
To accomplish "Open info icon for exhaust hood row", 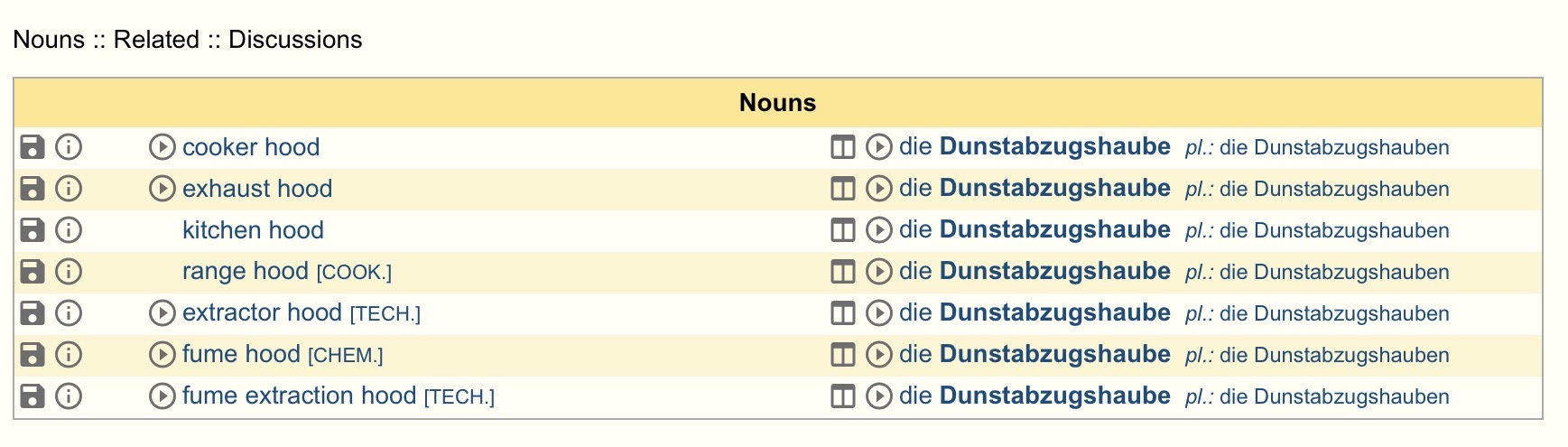I will click(69, 189).
